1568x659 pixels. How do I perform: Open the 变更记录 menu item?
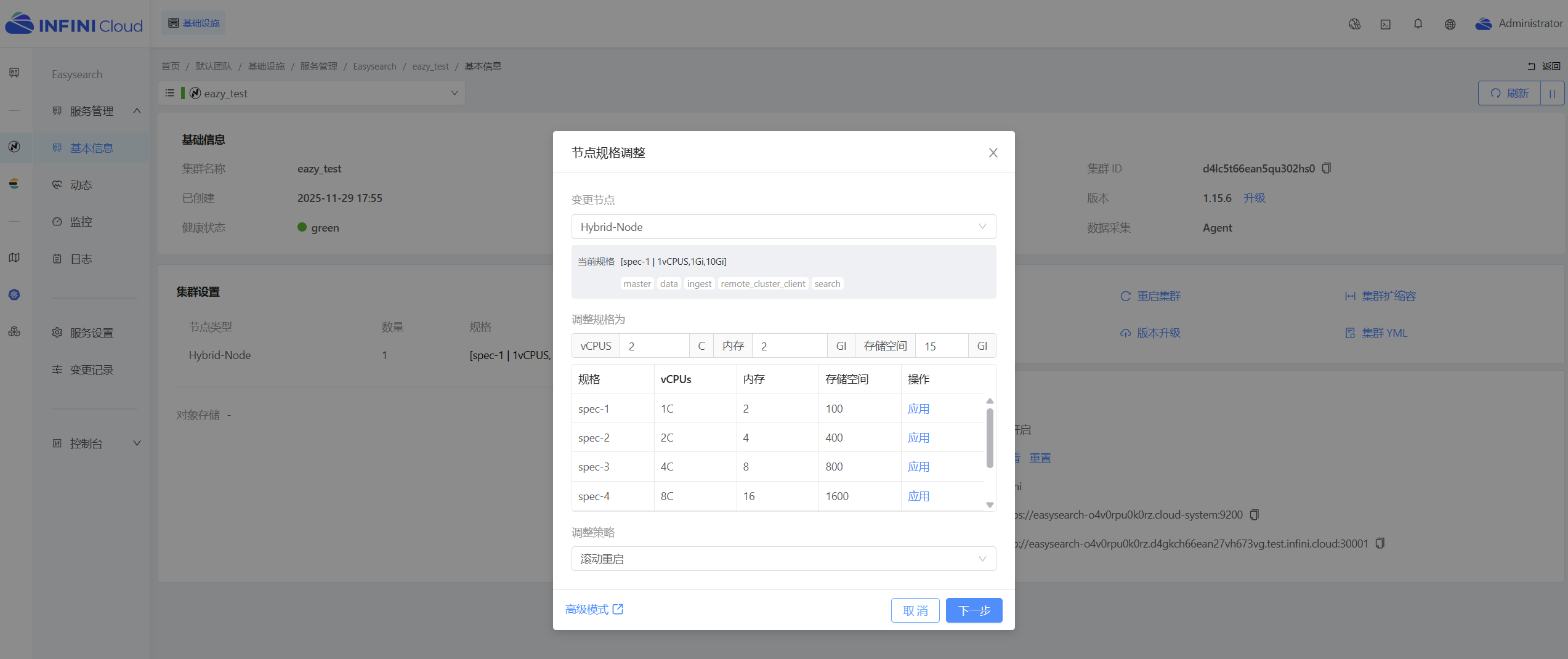click(x=92, y=370)
